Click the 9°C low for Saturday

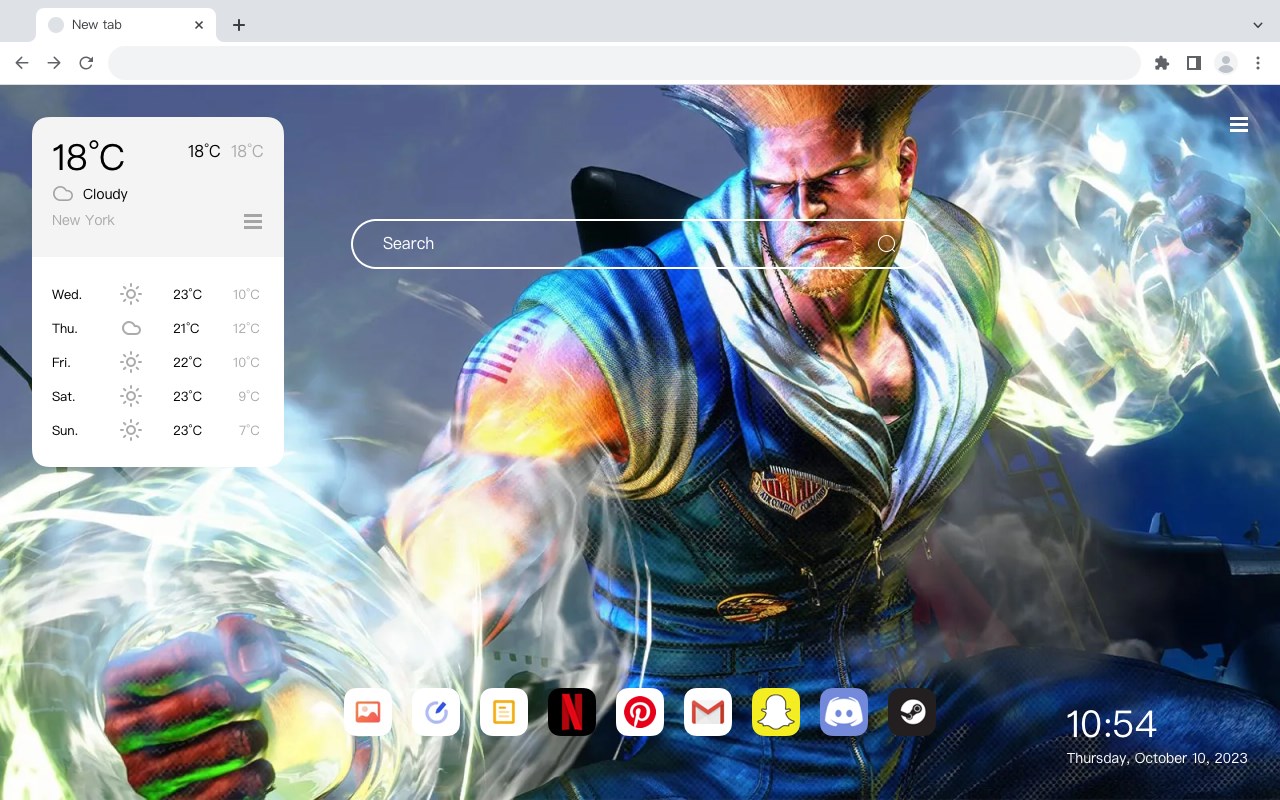(249, 396)
